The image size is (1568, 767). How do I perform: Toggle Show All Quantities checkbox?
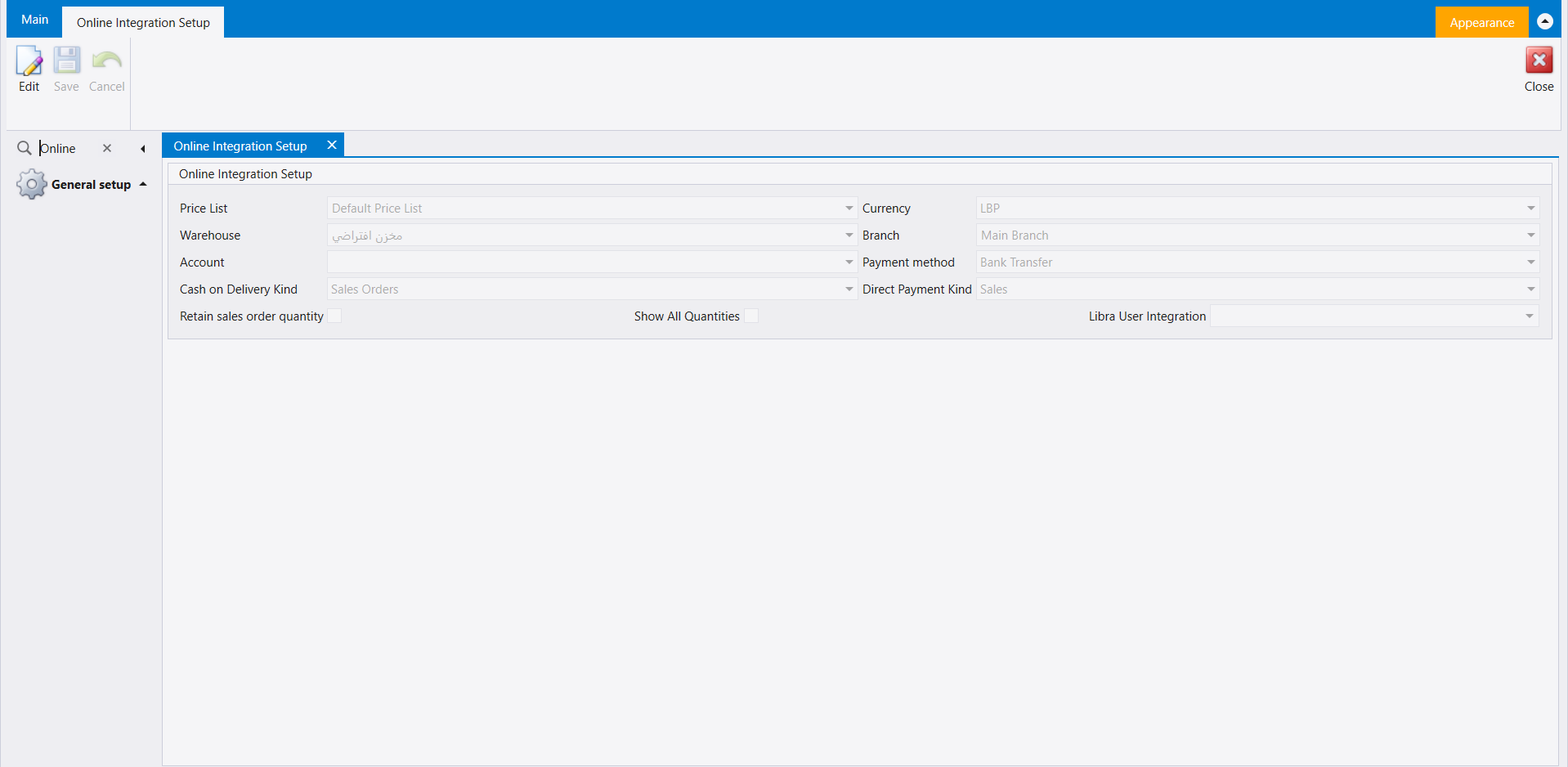(x=751, y=316)
